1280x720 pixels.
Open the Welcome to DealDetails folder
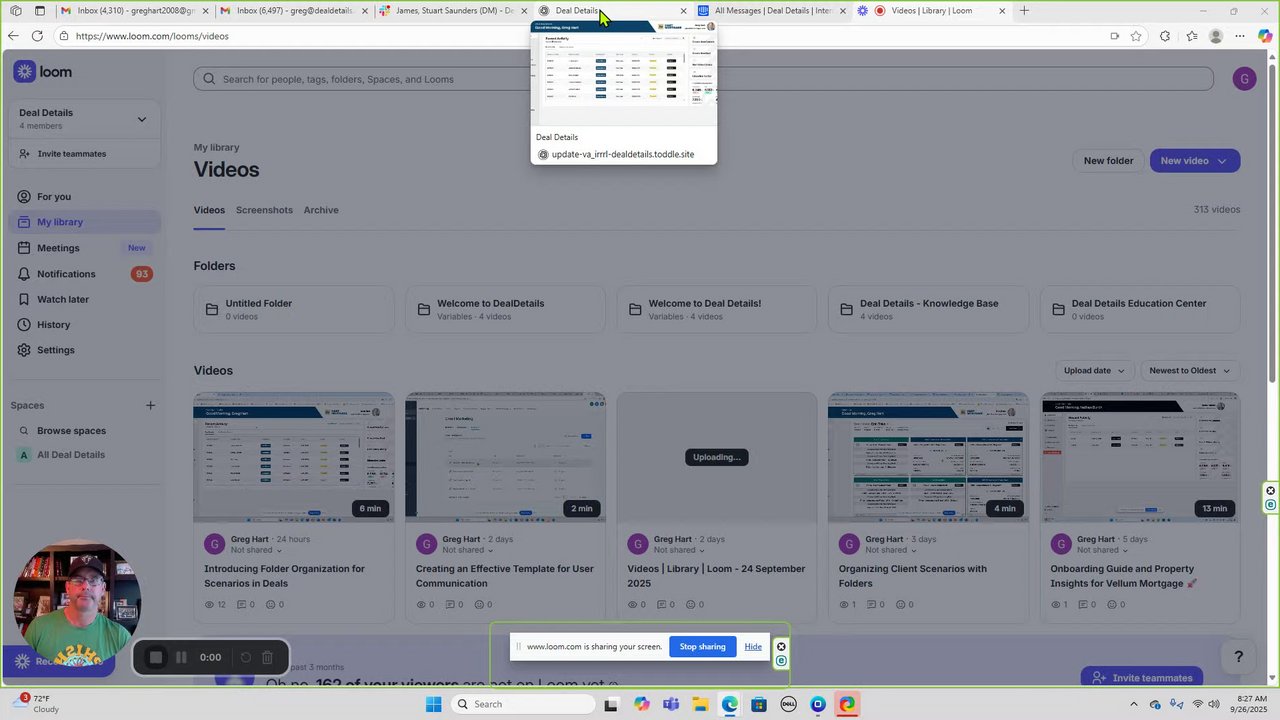(x=505, y=309)
